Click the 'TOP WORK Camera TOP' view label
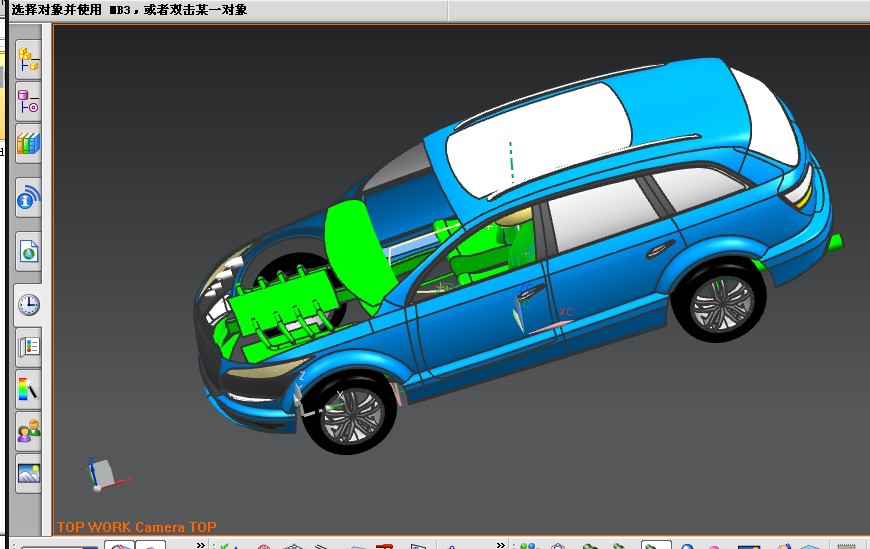The image size is (870, 549). [x=136, y=527]
